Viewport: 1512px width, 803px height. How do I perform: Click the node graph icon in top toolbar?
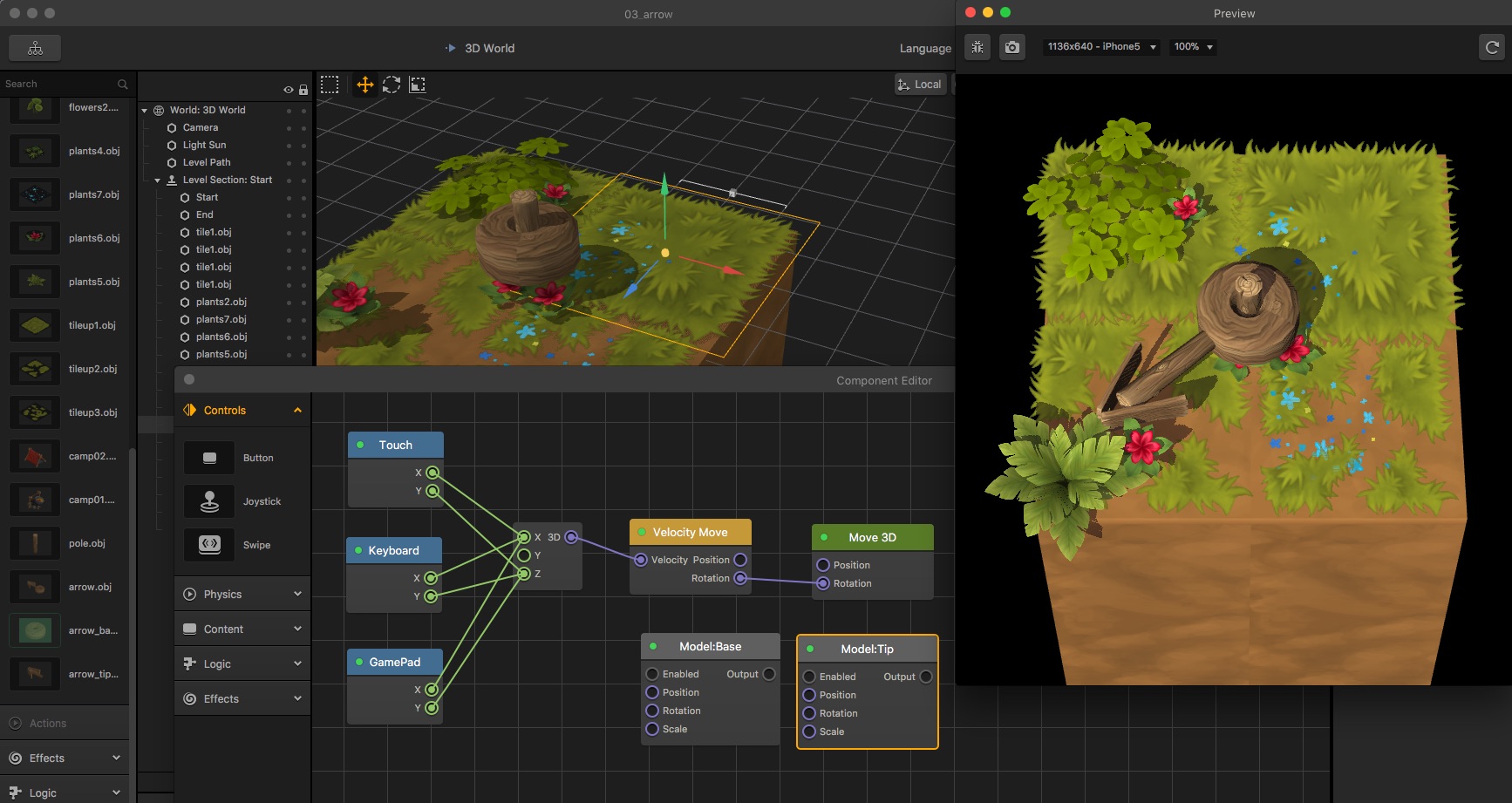pyautogui.click(x=35, y=48)
